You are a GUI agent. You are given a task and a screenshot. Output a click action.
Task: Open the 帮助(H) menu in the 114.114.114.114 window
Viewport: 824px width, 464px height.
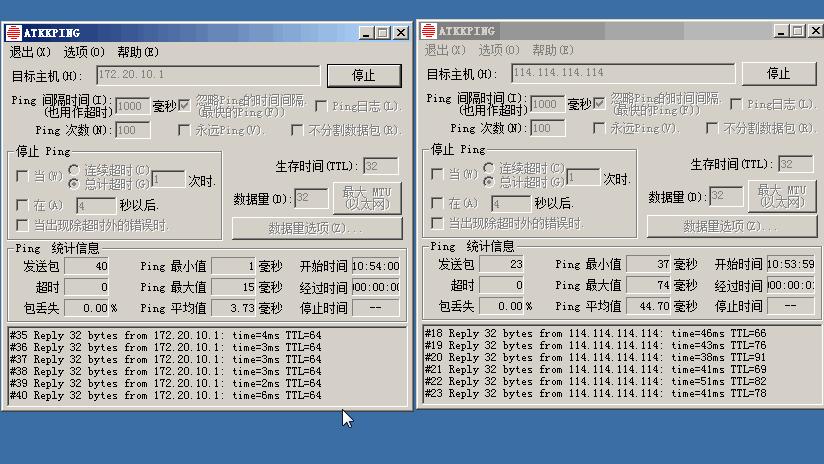(553, 50)
